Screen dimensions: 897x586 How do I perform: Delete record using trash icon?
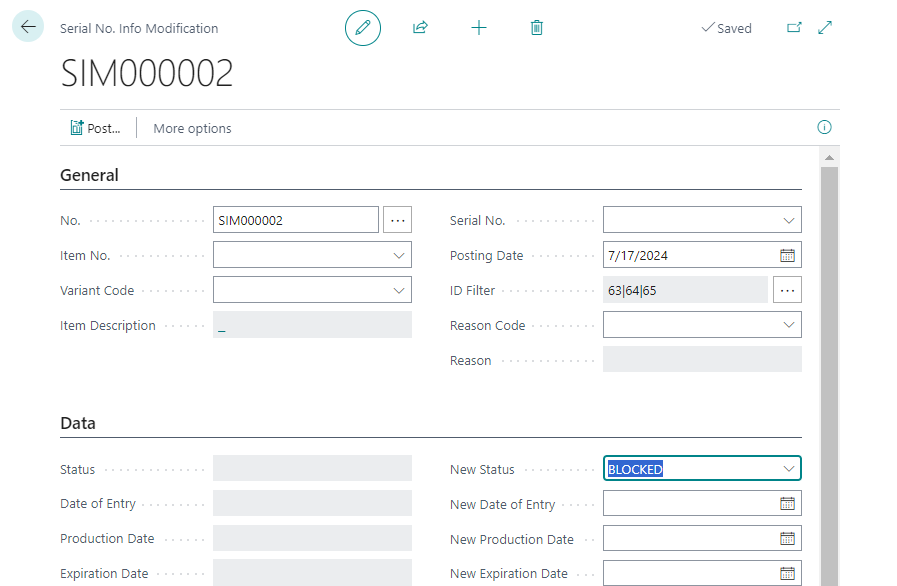click(x=537, y=27)
